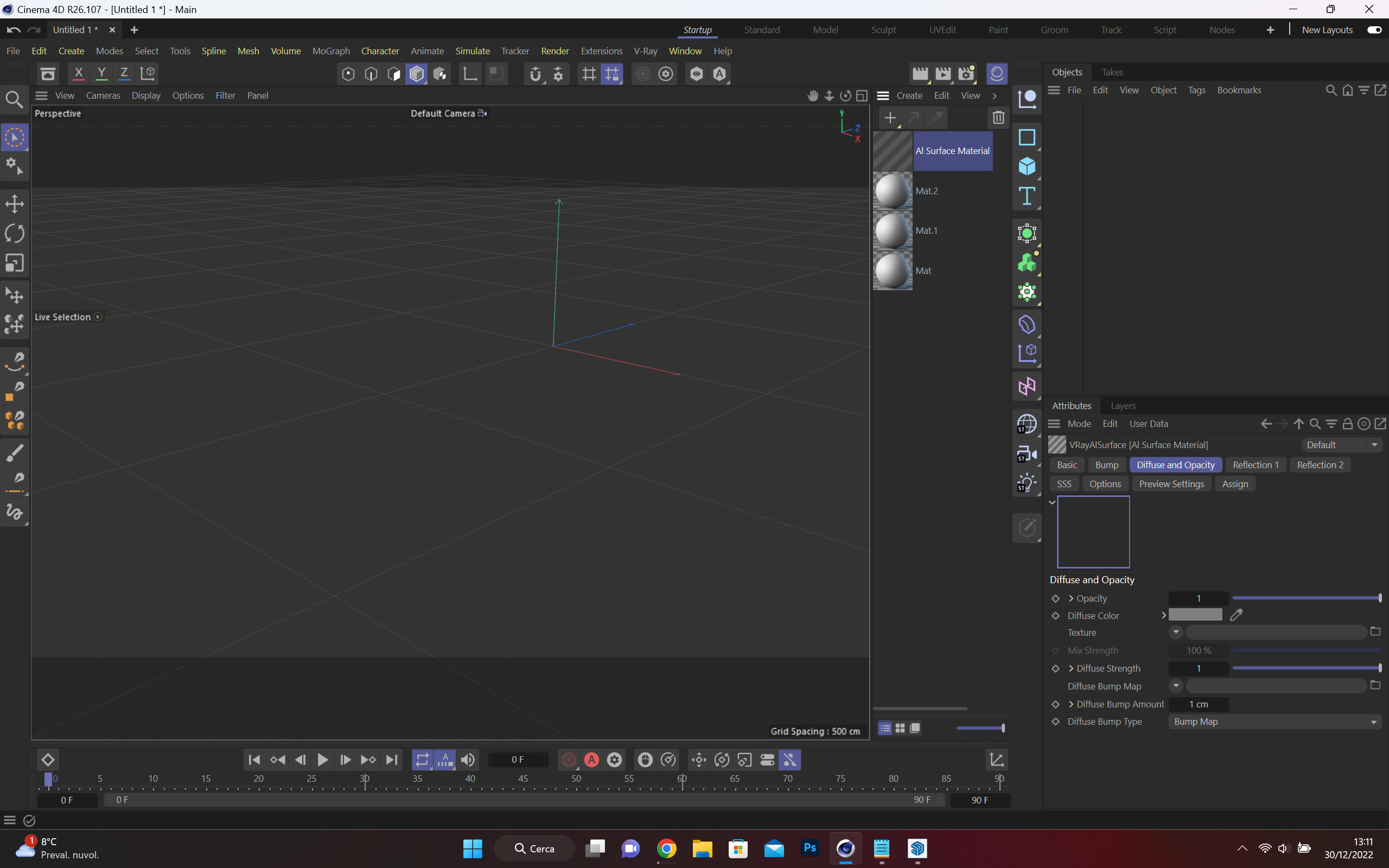Toggle X axis lock
The width and height of the screenshot is (1389, 868).
point(79,73)
